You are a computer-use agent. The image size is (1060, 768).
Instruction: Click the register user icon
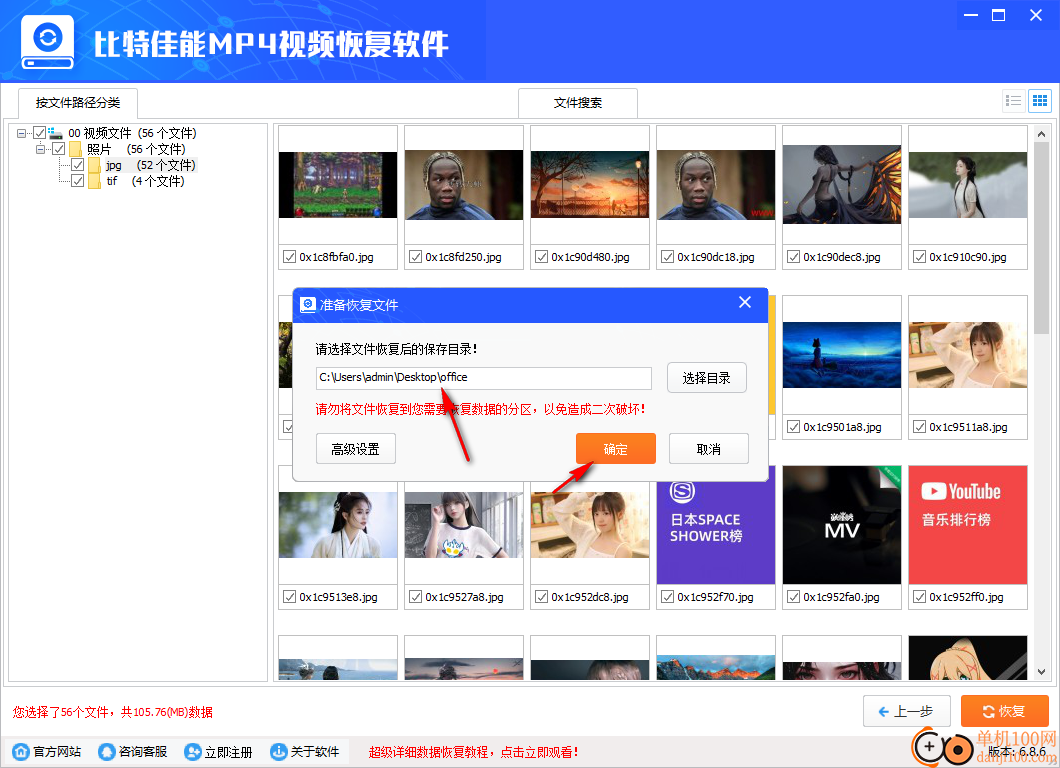pyautogui.click(x=193, y=751)
